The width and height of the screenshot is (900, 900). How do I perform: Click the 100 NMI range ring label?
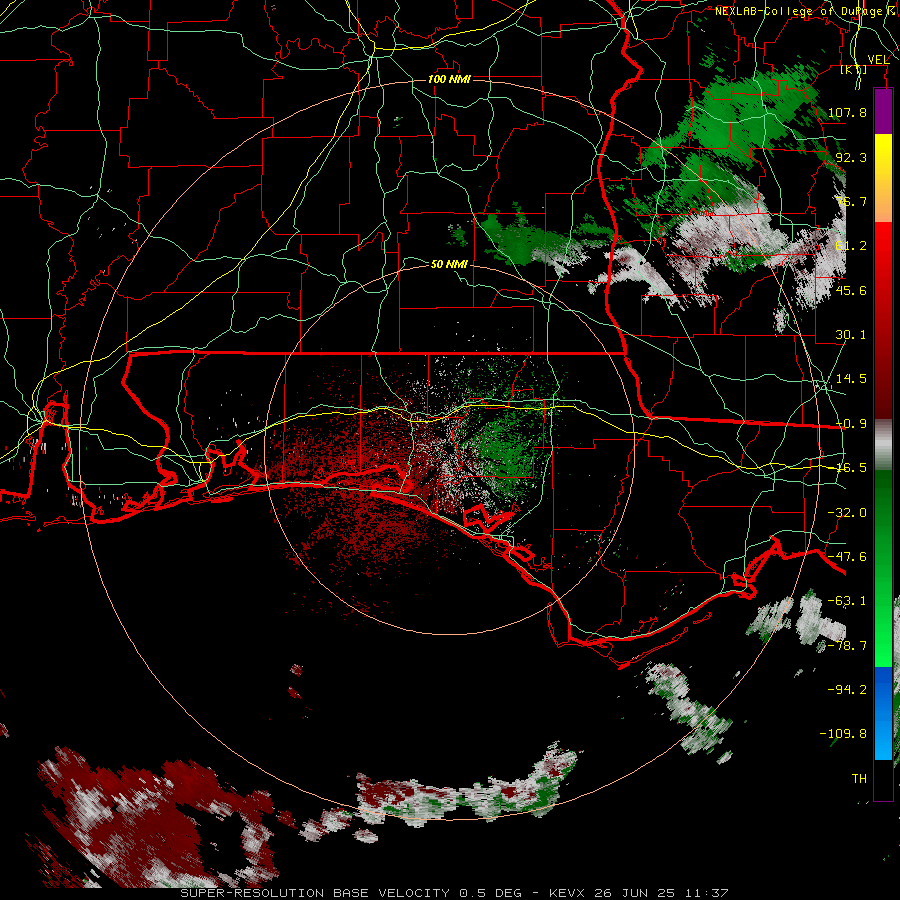449,79
